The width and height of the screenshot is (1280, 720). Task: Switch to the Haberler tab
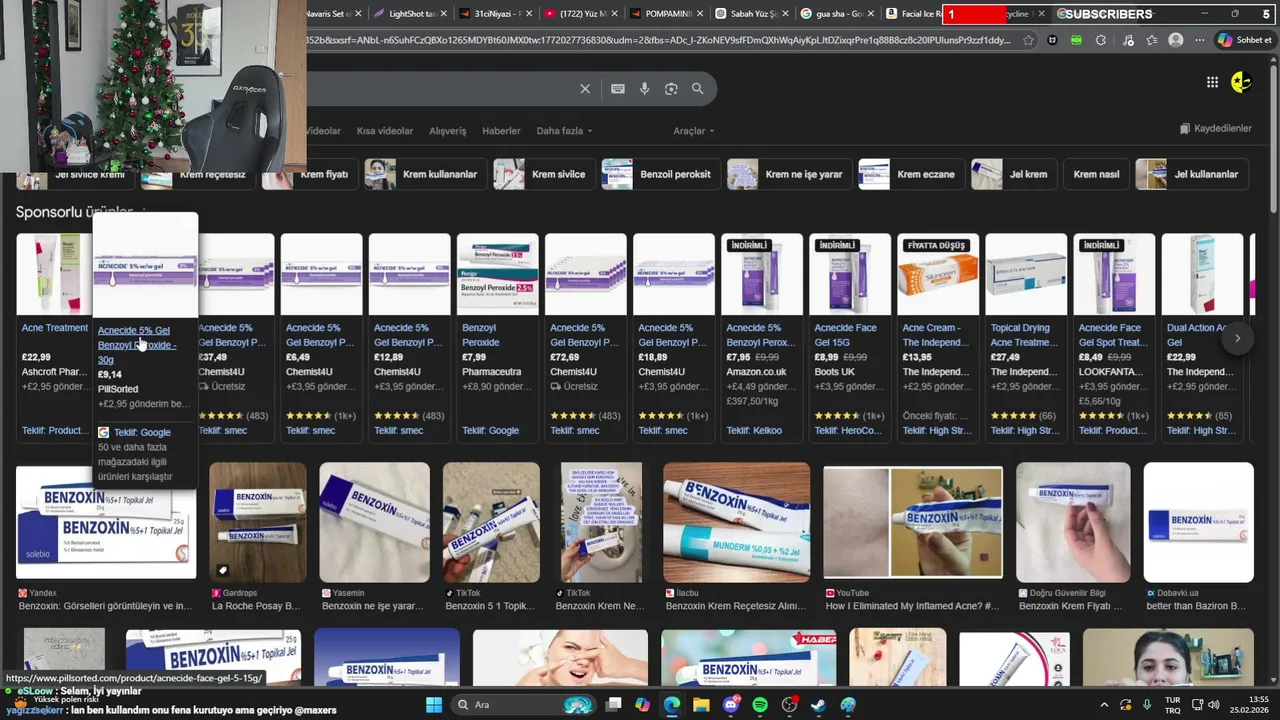(501, 131)
